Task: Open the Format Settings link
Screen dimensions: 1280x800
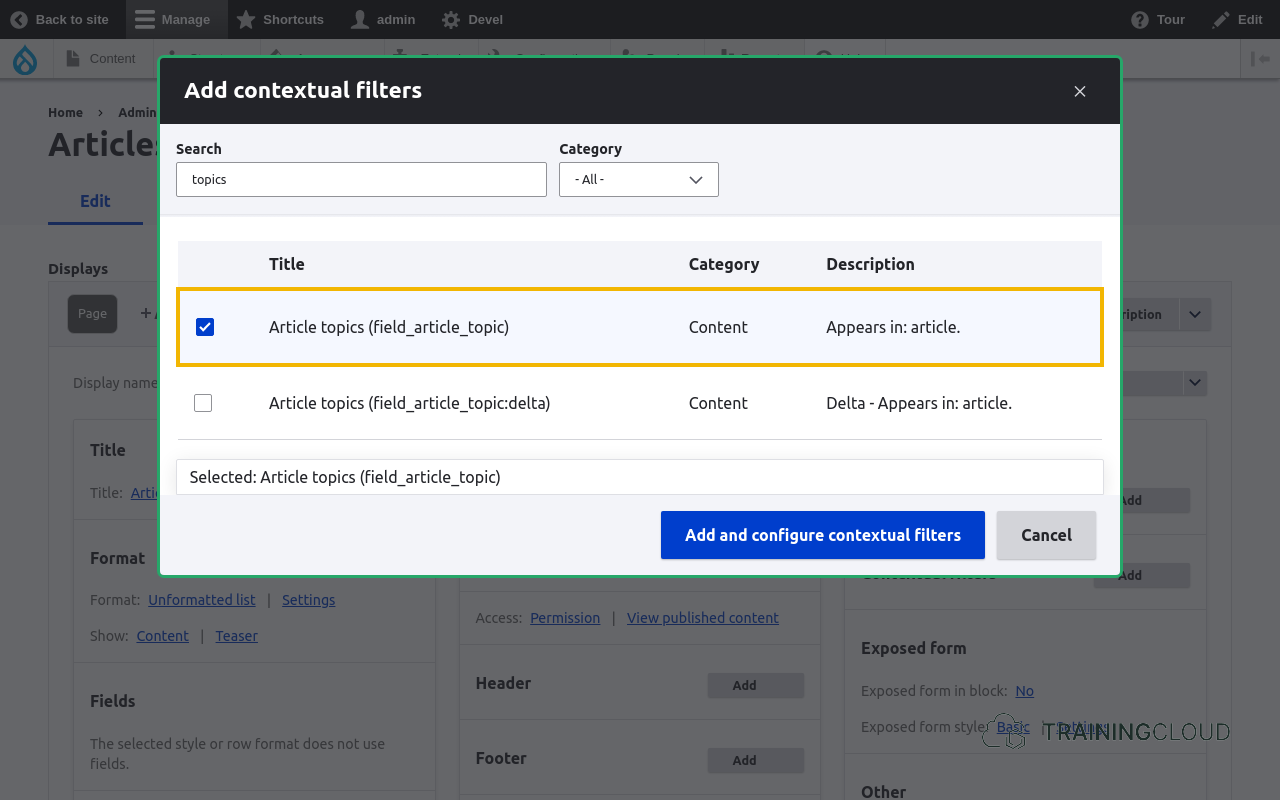Action: [x=308, y=600]
